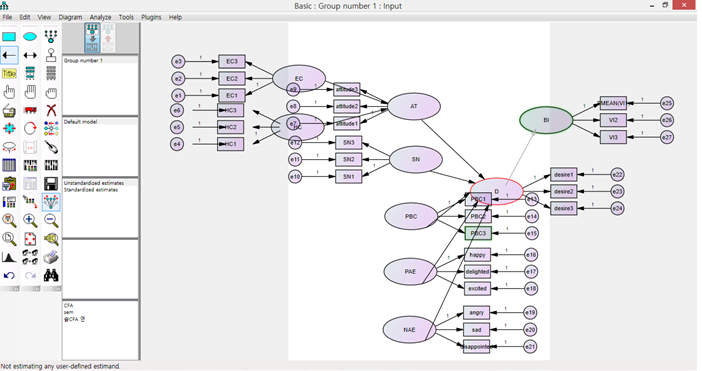Show the entire page with page magnifier
Image resolution: width=702 pixels, height=371 pixels.
click(x=9, y=239)
